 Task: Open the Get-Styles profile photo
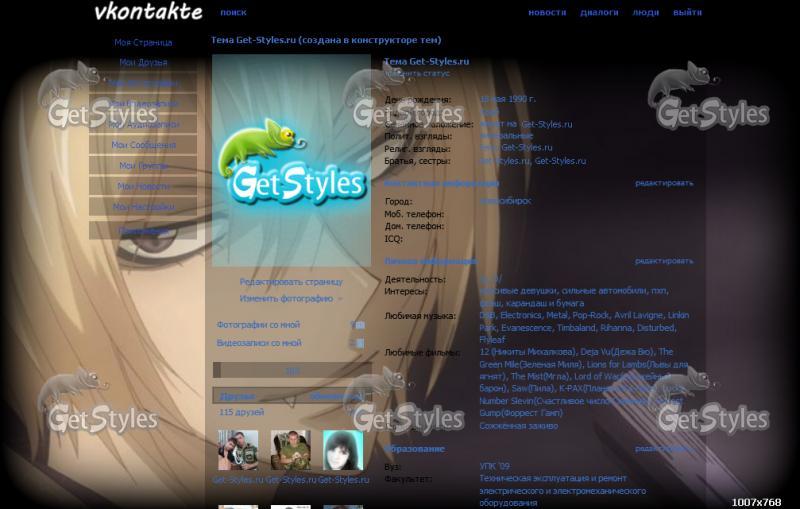click(x=291, y=160)
